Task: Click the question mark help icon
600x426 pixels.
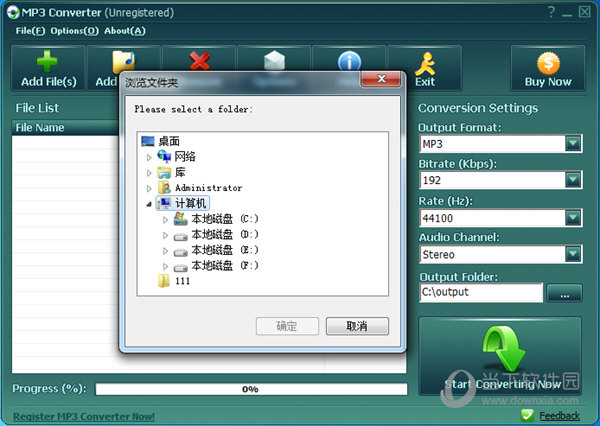Action: point(551,12)
